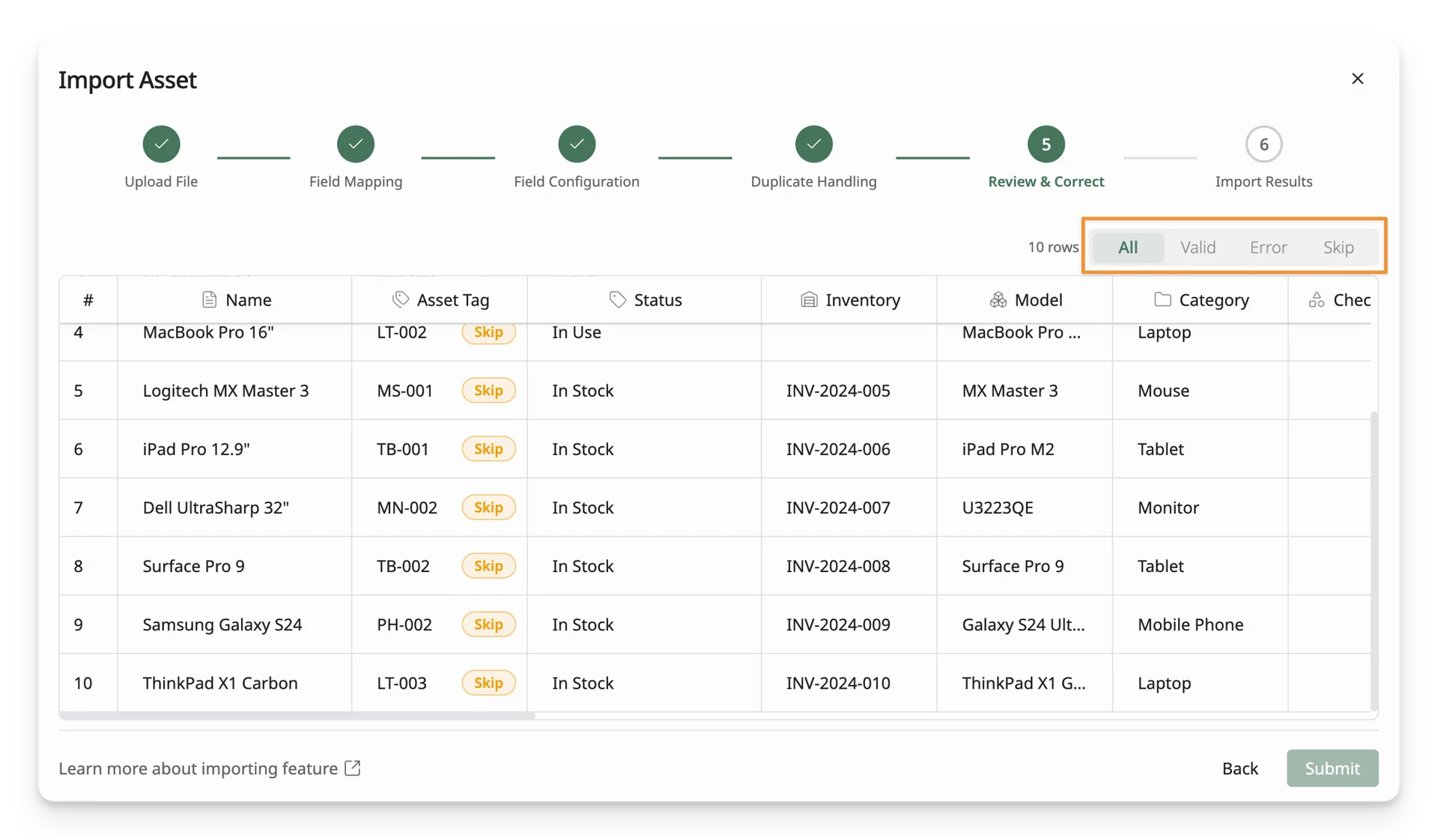The image size is (1438, 840).
Task: Click the document icon in Name header
Action: (x=209, y=299)
